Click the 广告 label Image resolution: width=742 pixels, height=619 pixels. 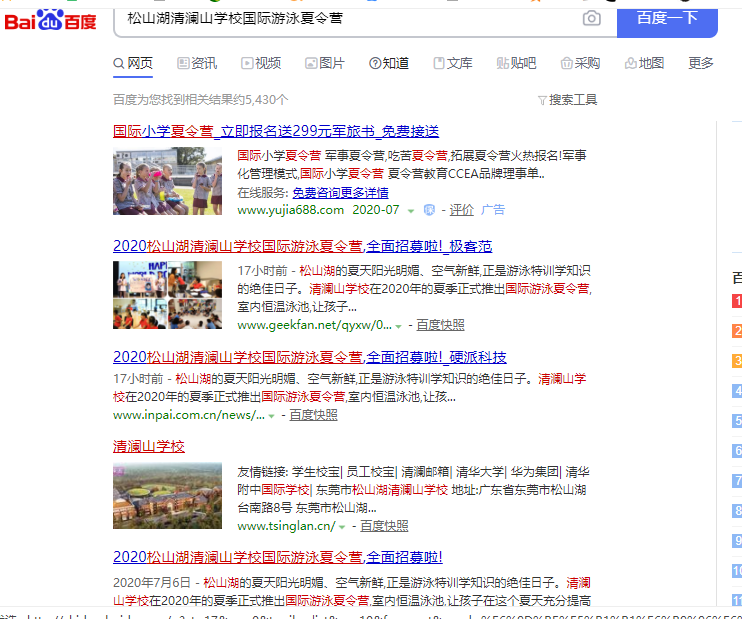pyautogui.click(x=493, y=210)
